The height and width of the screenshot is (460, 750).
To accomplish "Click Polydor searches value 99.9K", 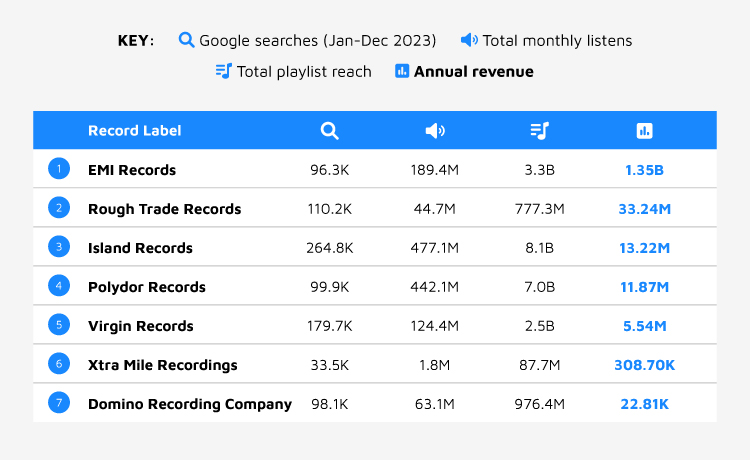I will (330, 287).
